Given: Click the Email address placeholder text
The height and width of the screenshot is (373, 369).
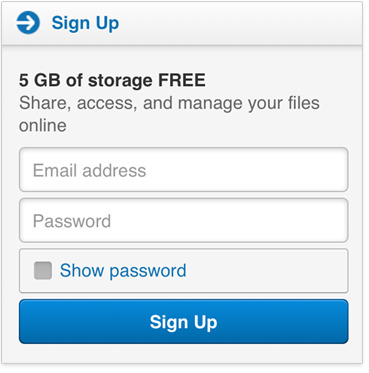Looking at the screenshot, I should point(89,170).
